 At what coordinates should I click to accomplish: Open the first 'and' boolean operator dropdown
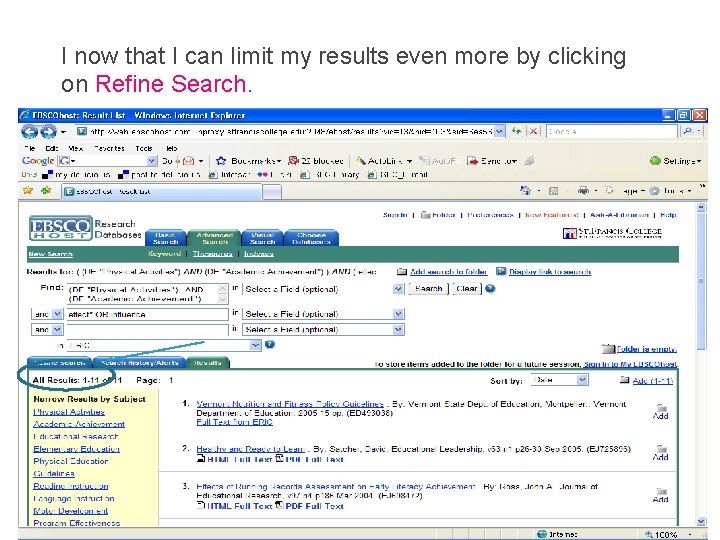(x=57, y=314)
